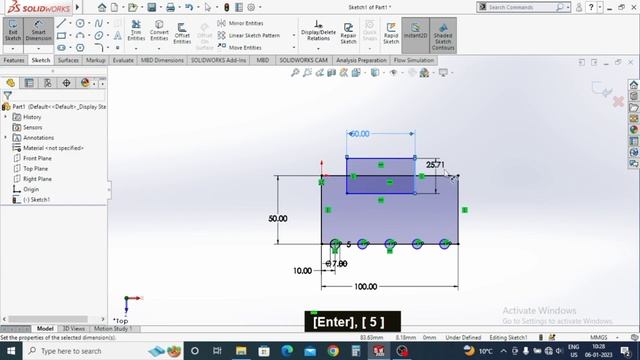
Task: Expand the Annotations tree node
Action: point(5,138)
